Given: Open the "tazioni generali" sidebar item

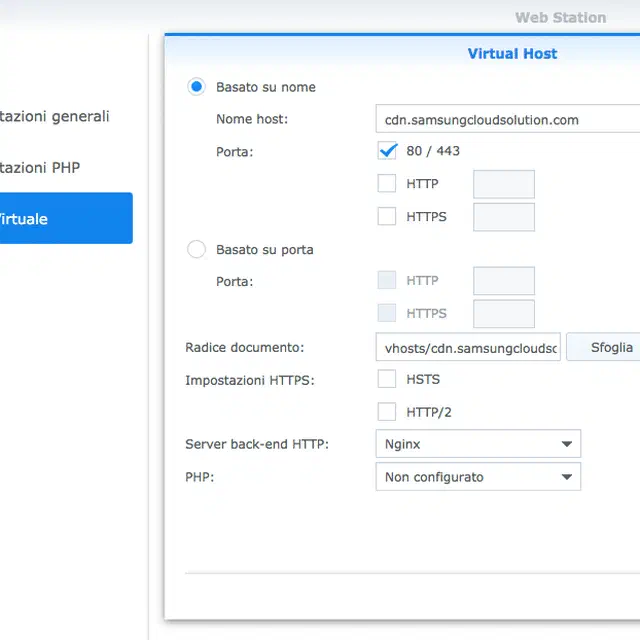Looking at the screenshot, I should coord(55,116).
